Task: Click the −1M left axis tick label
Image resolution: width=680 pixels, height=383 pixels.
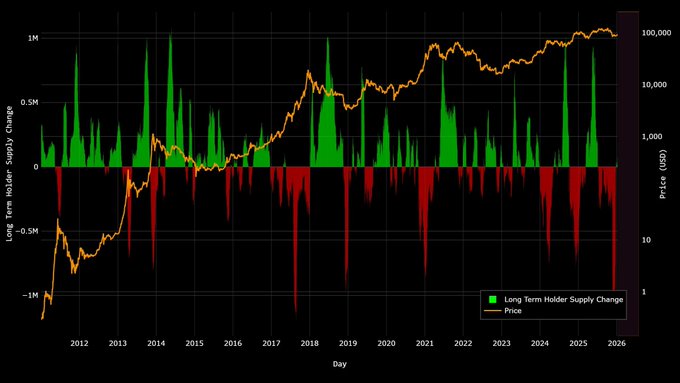Action: click(x=30, y=295)
